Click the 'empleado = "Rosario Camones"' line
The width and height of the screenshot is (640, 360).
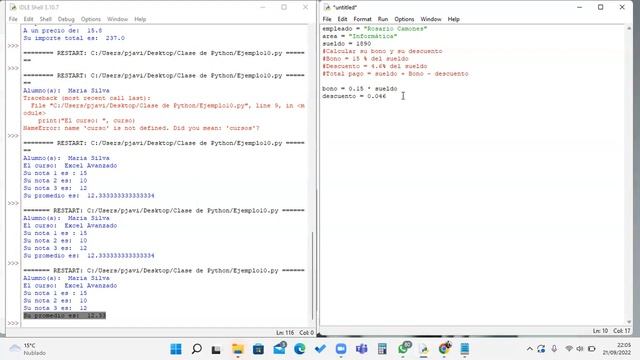375,29
